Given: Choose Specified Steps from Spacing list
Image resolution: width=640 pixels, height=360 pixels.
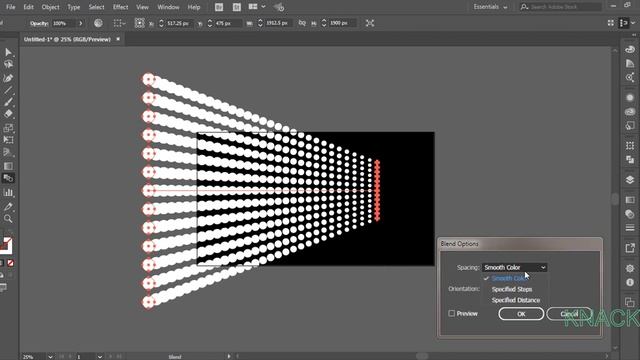Looking at the screenshot, I should click(x=512, y=289).
